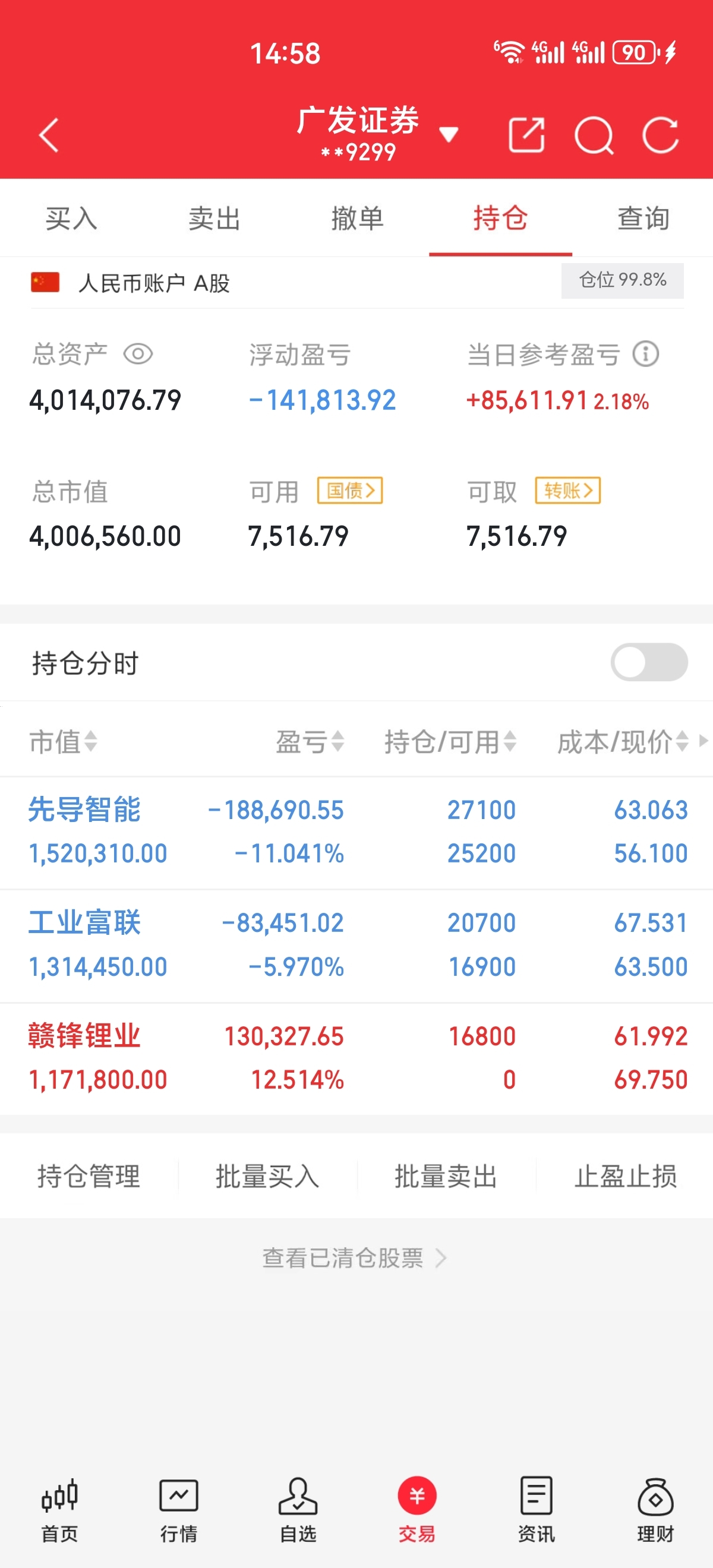
Task: Open 查看已清仓股票 link
Action: click(354, 1257)
